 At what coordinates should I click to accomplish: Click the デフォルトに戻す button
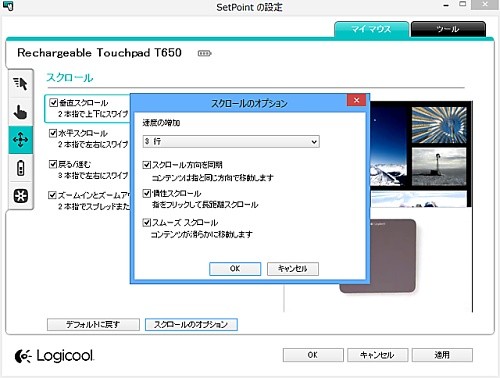(93, 324)
